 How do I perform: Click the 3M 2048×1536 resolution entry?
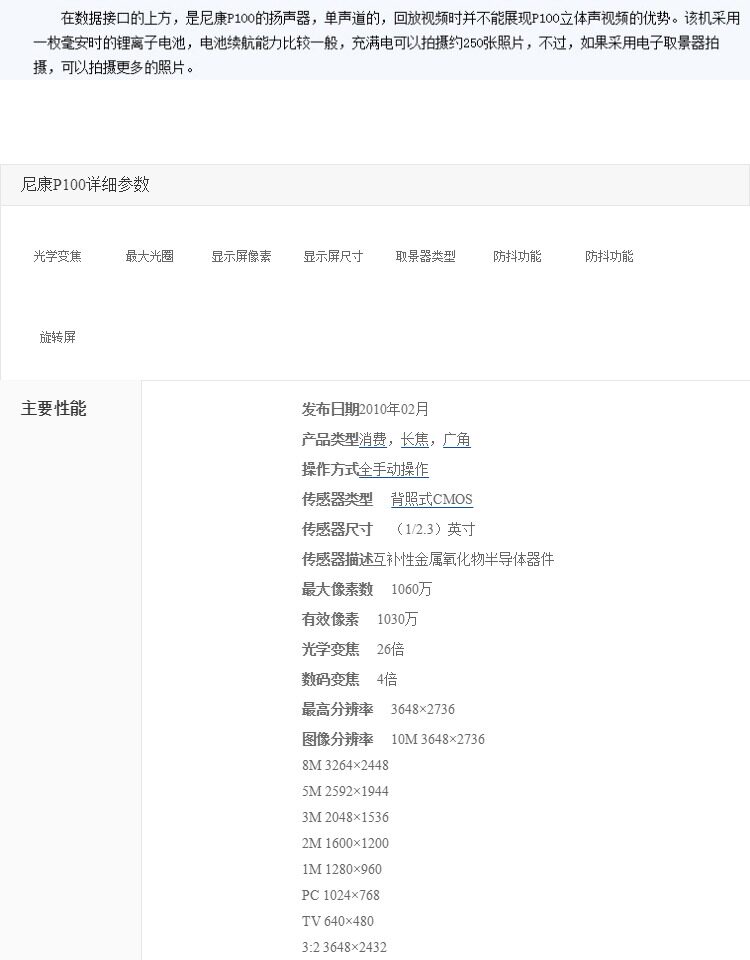pyautogui.click(x=345, y=817)
